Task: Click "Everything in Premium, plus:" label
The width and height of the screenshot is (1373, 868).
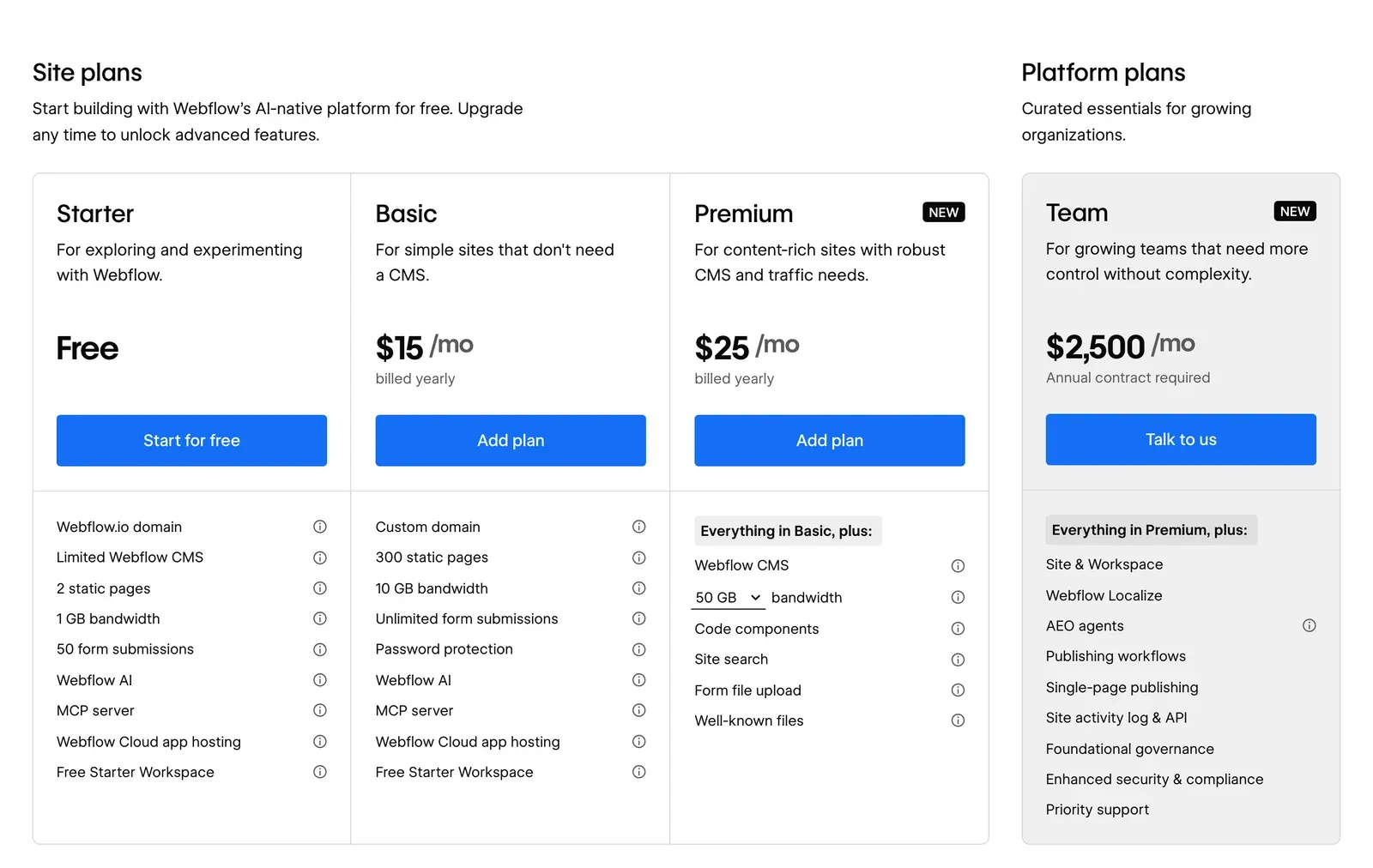Action: [1150, 530]
